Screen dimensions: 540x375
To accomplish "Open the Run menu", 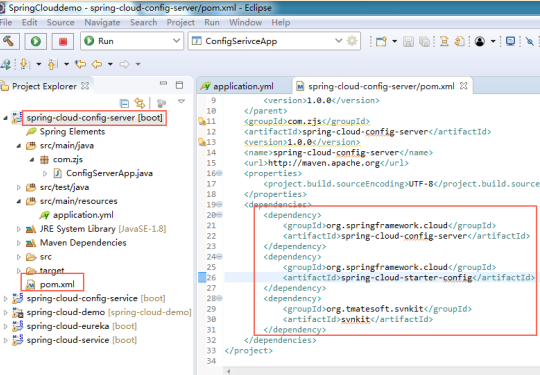I will 212,22.
